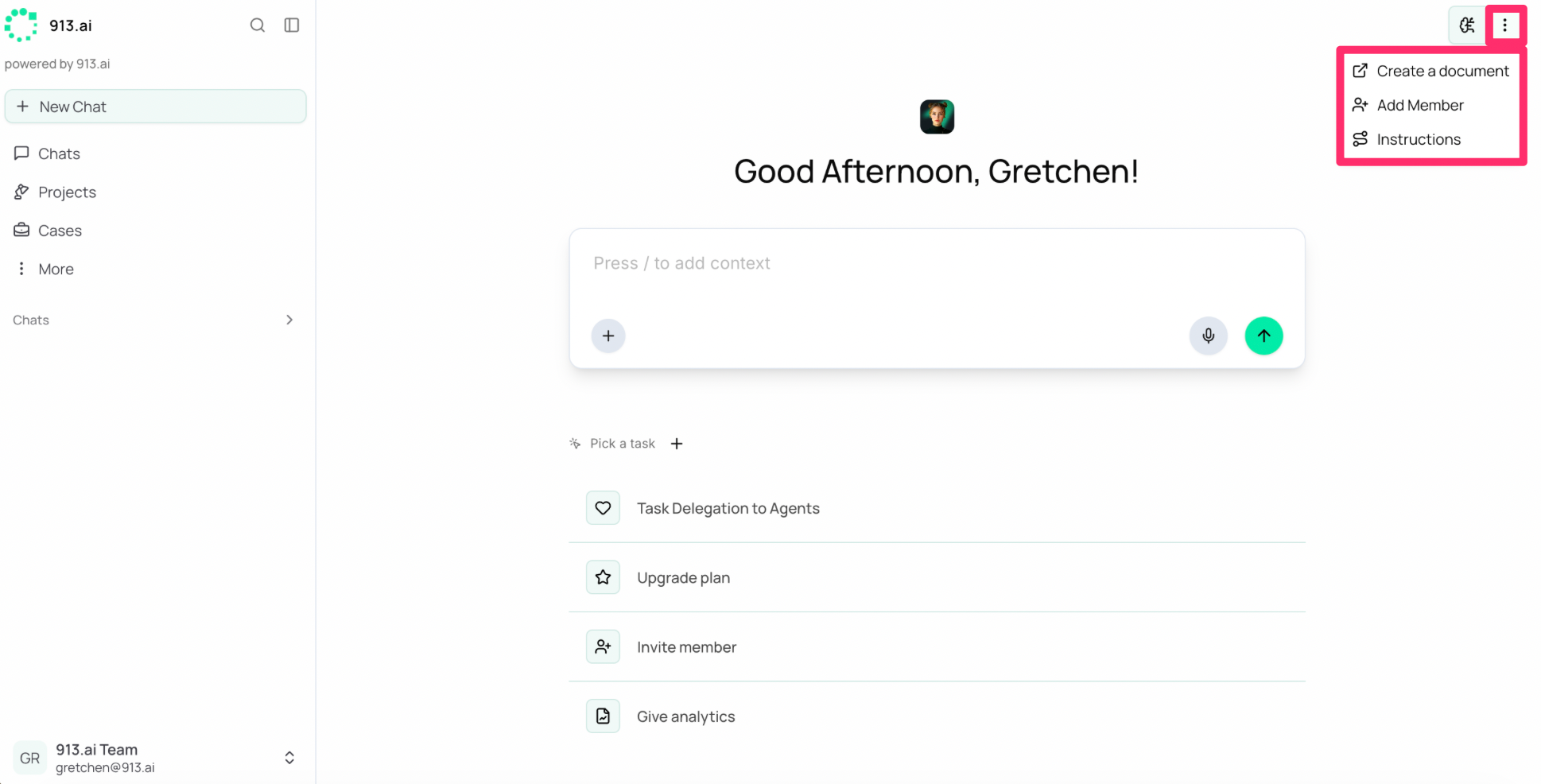This screenshot has width=1541, height=784.
Task: Add attachment with plus icon in chat box
Action: [x=608, y=336]
